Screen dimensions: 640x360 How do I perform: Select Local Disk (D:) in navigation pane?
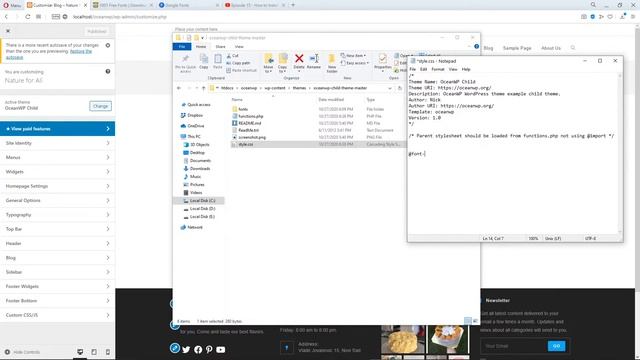point(202,209)
